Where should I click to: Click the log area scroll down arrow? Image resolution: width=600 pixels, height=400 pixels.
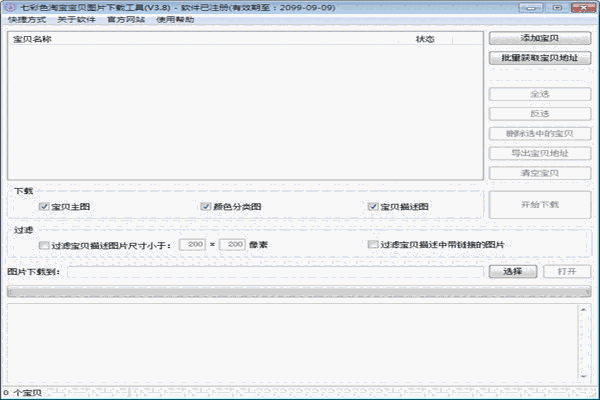(584, 376)
